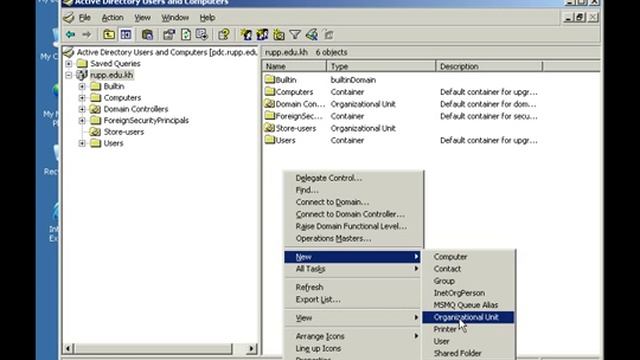Screen dimensions: 640x360
Task: Go up one level with folder icon
Action: (109, 35)
